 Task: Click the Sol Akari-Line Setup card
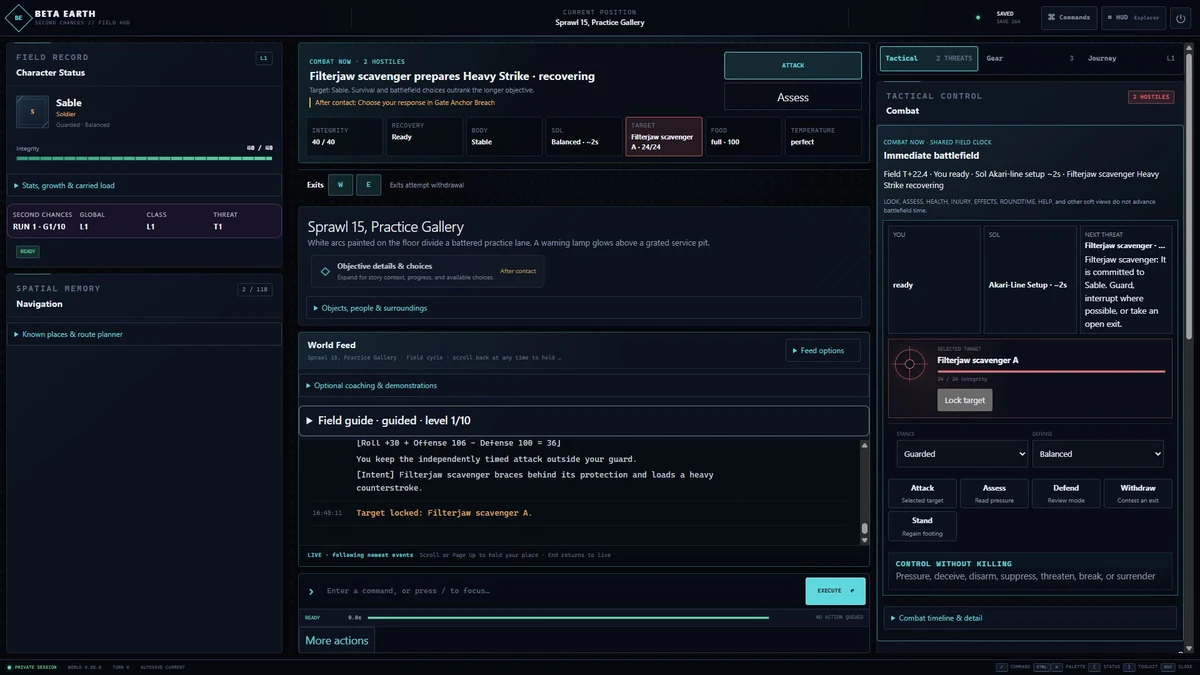1030,279
